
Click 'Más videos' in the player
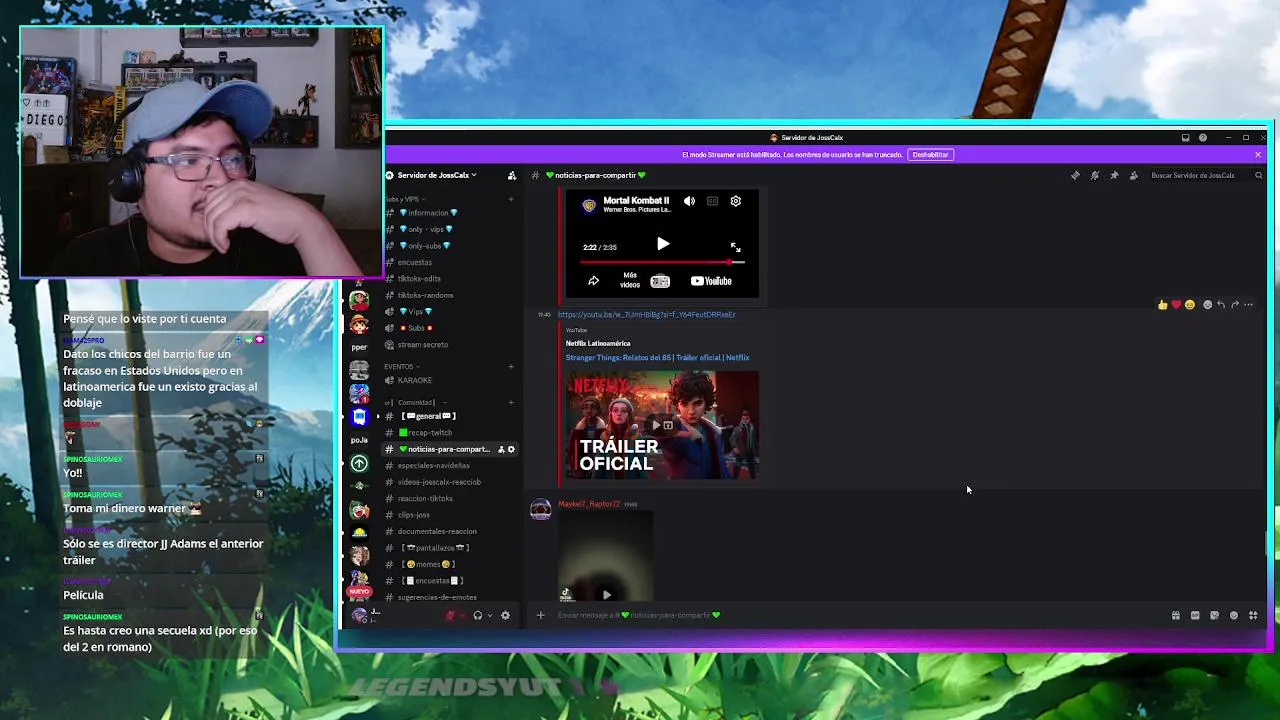(630, 280)
